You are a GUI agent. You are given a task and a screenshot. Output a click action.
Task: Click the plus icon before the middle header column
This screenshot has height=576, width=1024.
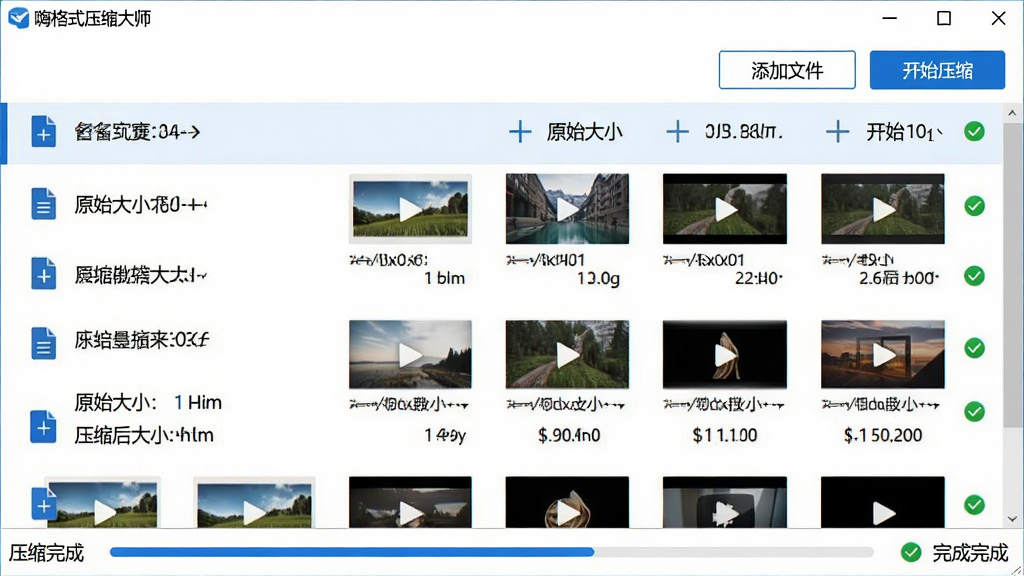click(x=677, y=132)
